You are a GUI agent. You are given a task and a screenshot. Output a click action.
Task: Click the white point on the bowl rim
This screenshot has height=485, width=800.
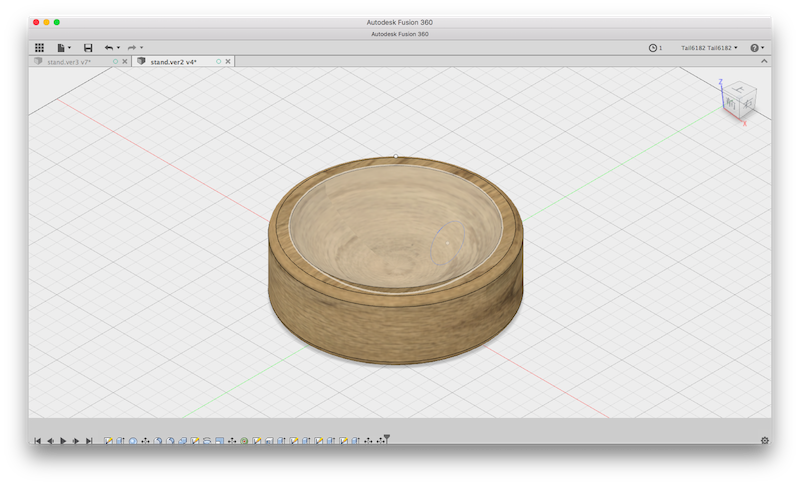click(x=396, y=156)
